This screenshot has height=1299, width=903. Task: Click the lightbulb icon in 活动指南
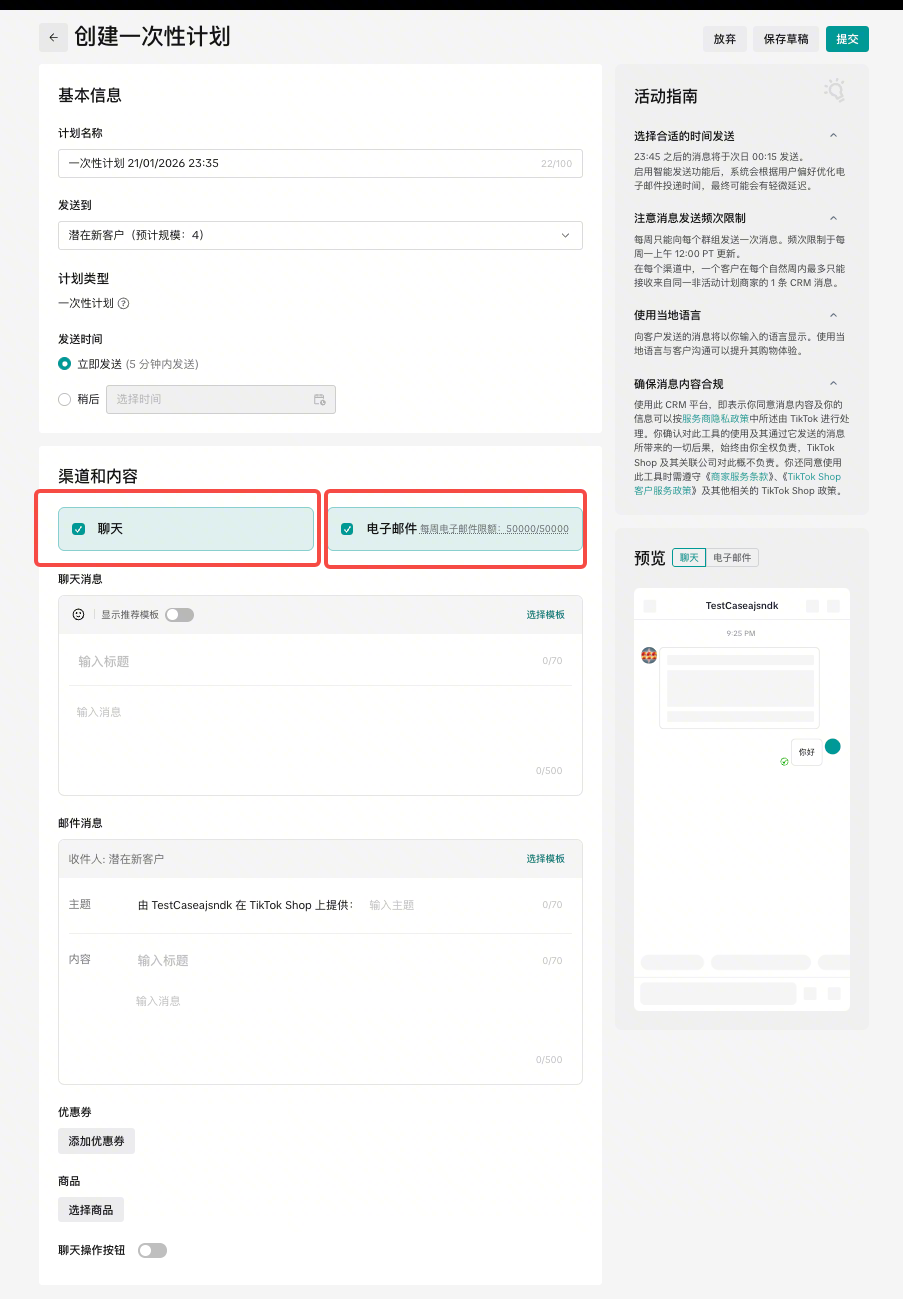(834, 92)
